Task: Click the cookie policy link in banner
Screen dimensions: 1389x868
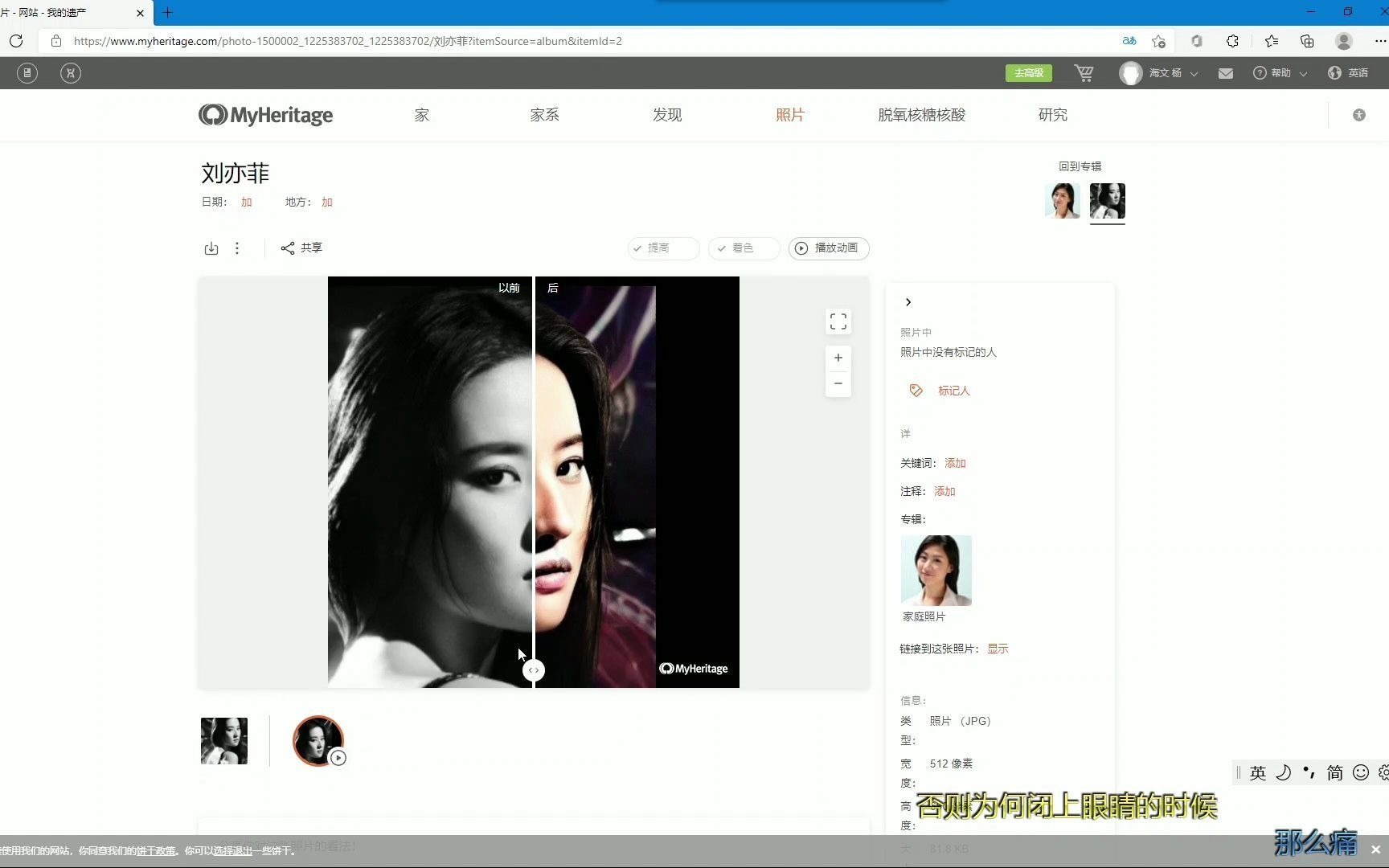Action: pyautogui.click(x=156, y=850)
